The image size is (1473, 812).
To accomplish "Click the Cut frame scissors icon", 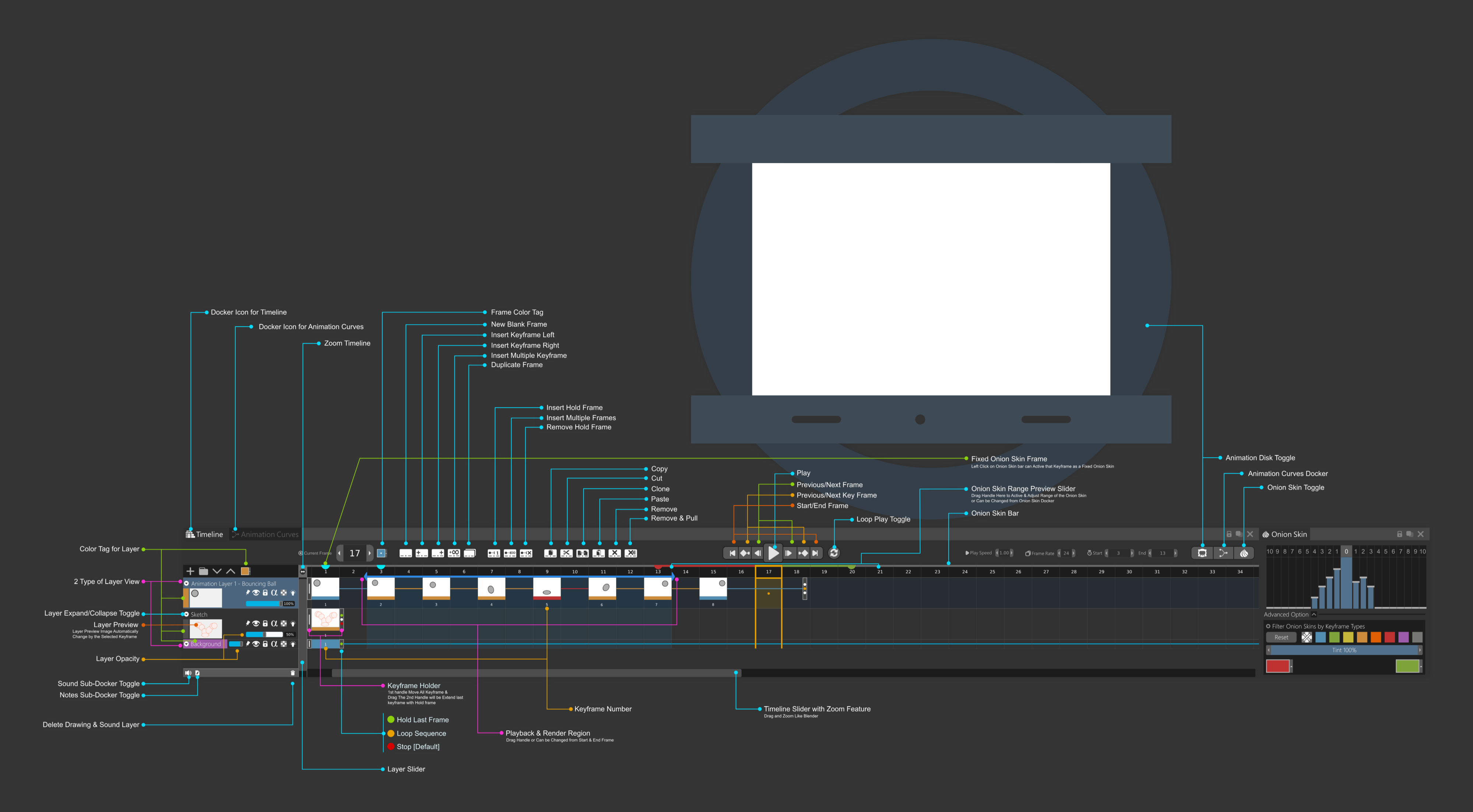I will tap(566, 553).
